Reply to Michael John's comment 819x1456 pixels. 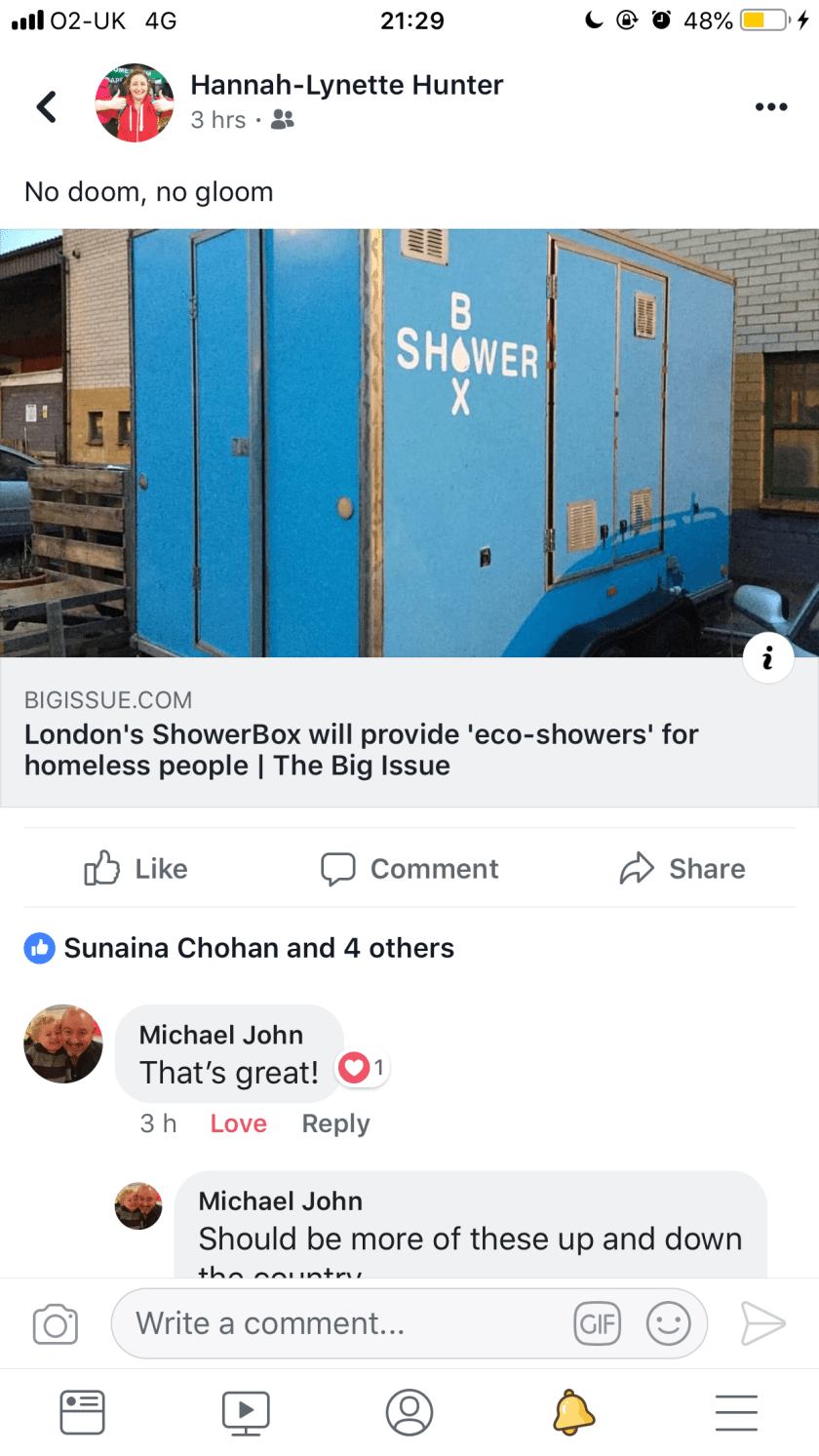click(x=335, y=1123)
